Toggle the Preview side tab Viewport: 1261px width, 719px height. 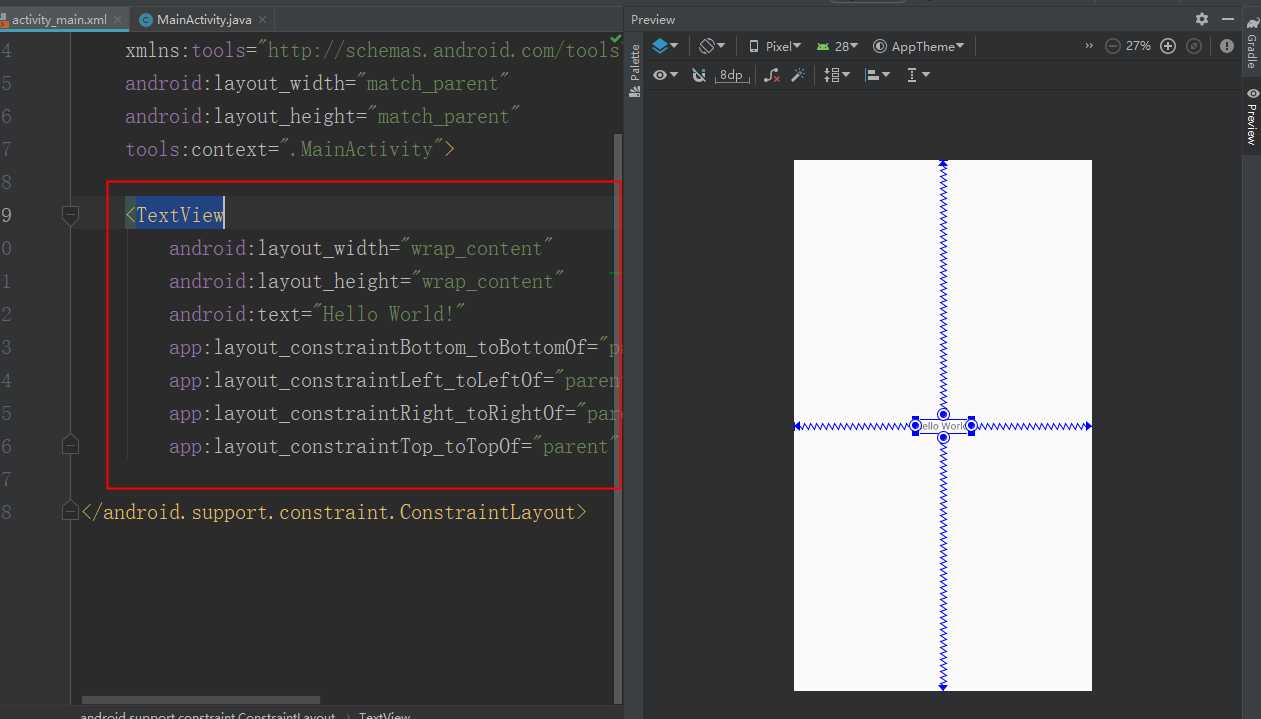(1251, 116)
